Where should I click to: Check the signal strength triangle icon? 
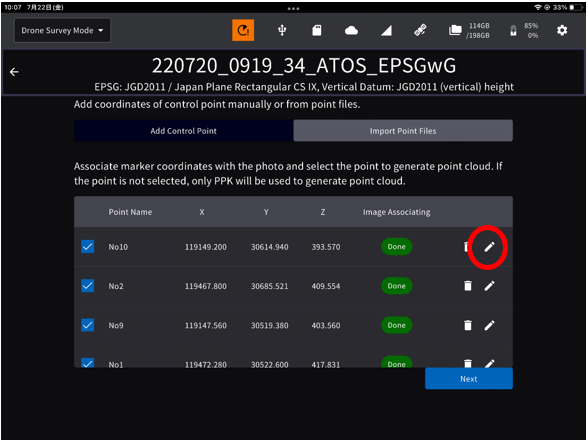coord(386,30)
